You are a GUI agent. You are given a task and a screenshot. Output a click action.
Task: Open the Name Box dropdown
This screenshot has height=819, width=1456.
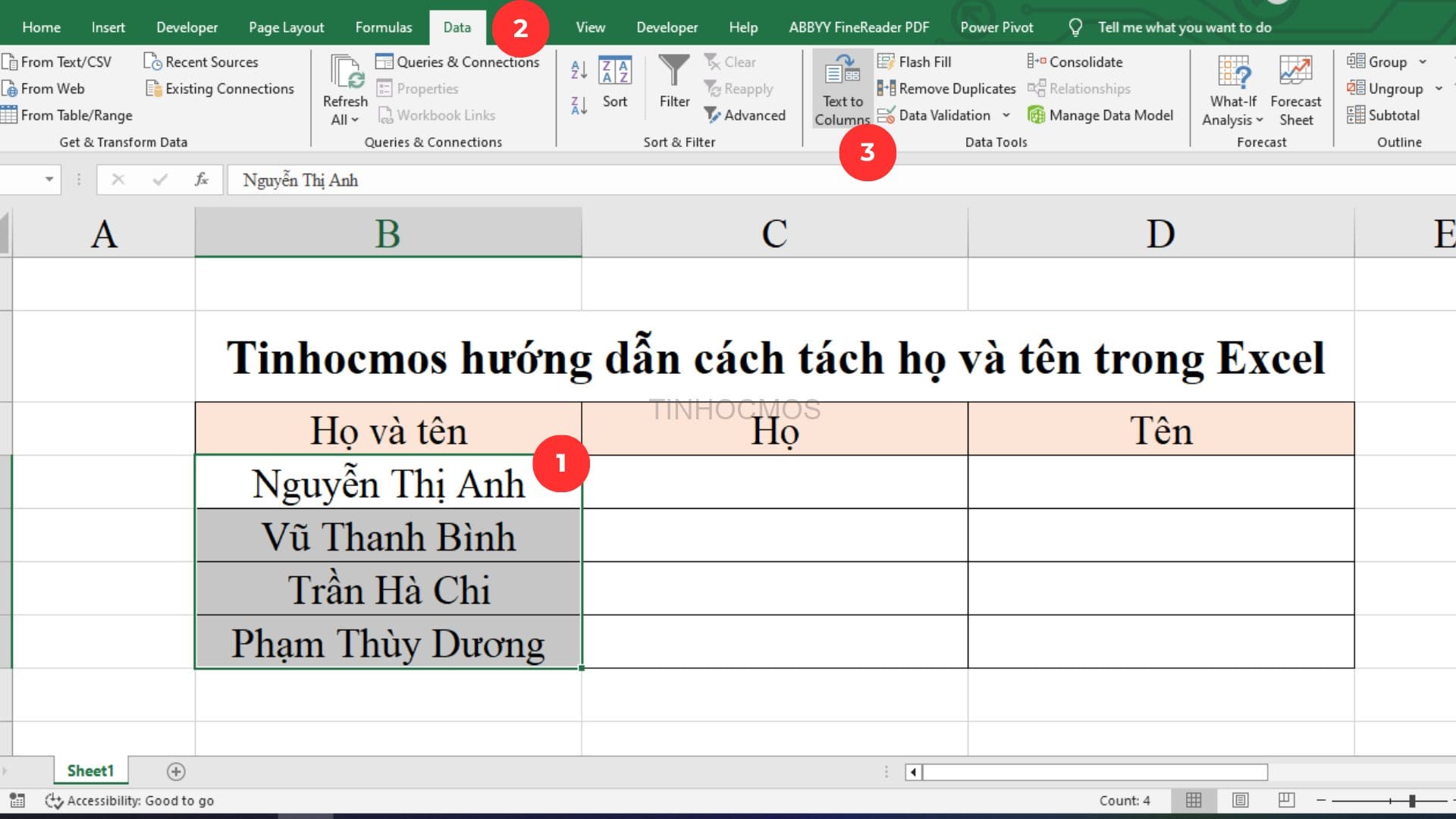49,180
